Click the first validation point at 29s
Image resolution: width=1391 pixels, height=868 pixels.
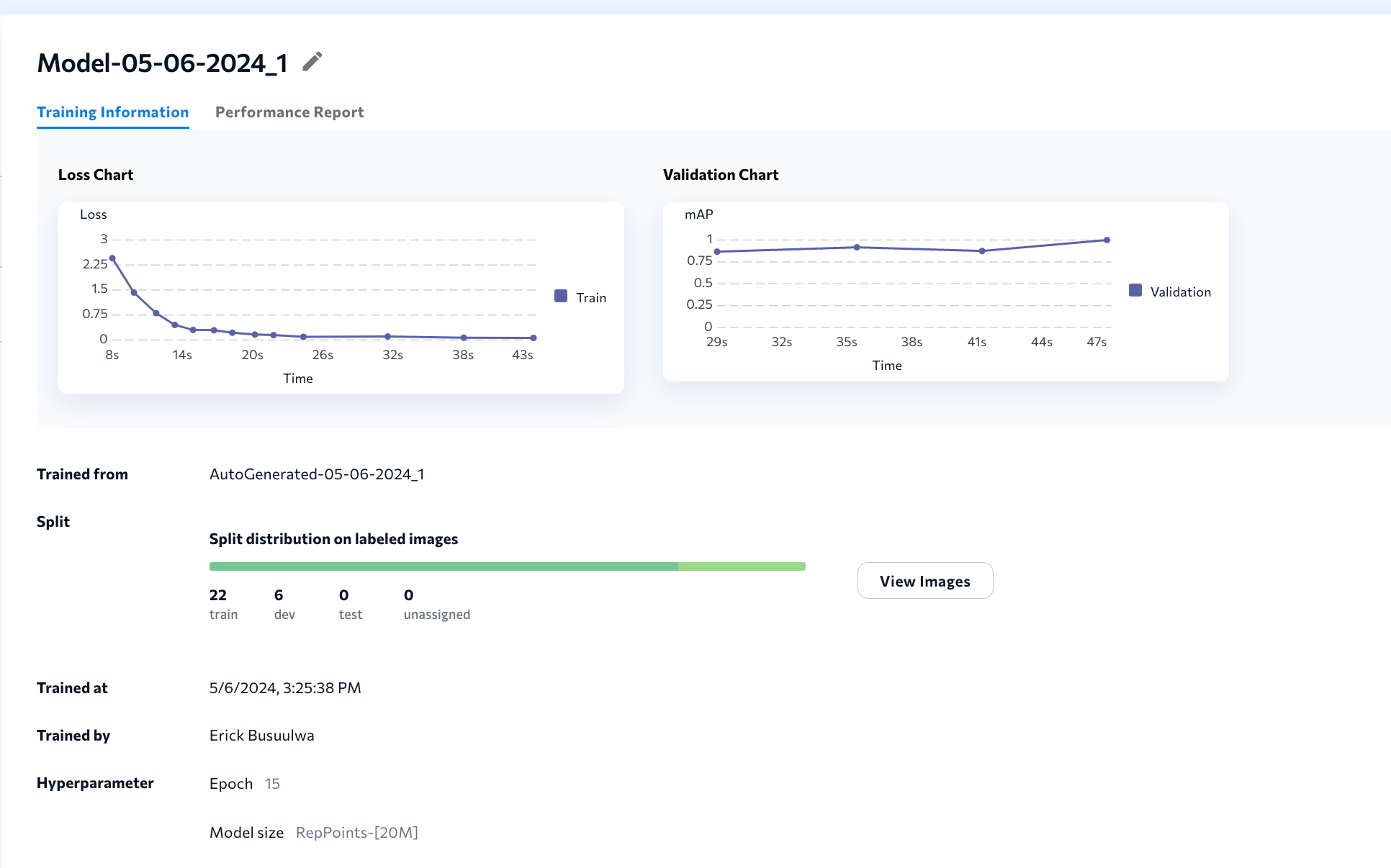tap(717, 252)
